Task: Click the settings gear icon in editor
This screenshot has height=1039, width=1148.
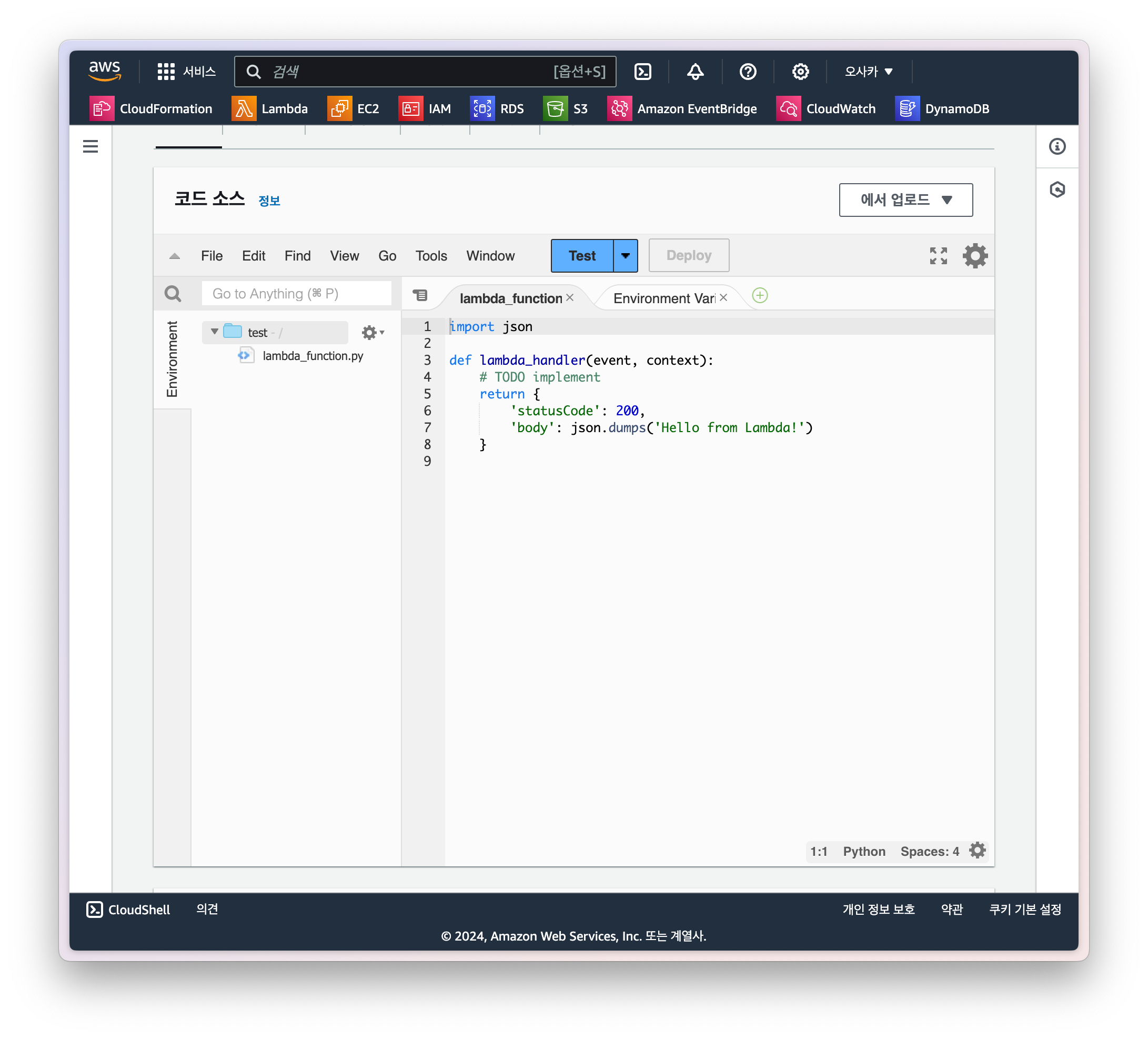Action: point(975,255)
